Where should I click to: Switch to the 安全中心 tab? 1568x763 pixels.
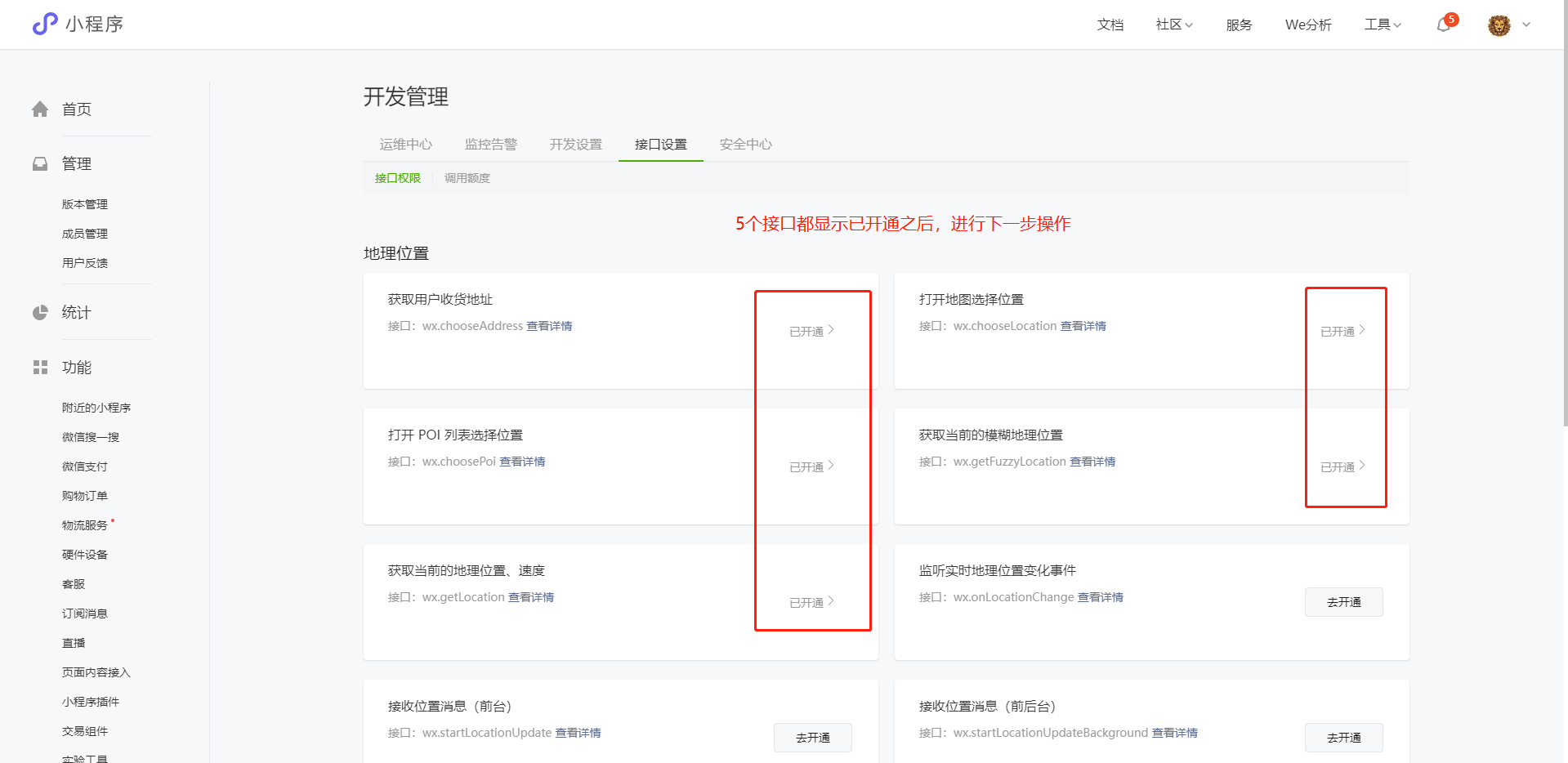coord(745,145)
